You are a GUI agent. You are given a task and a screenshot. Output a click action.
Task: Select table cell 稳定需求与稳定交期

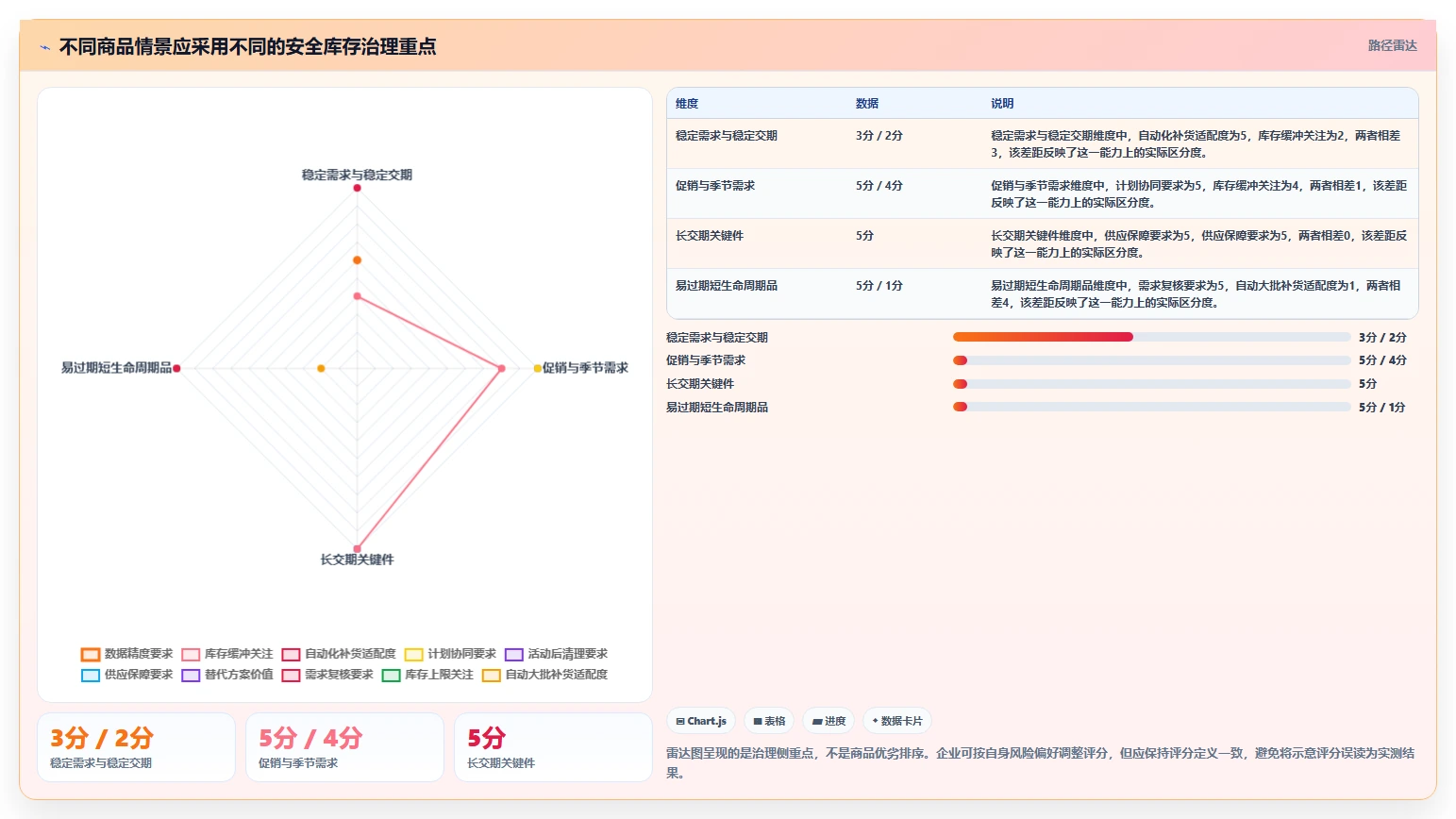point(727,136)
